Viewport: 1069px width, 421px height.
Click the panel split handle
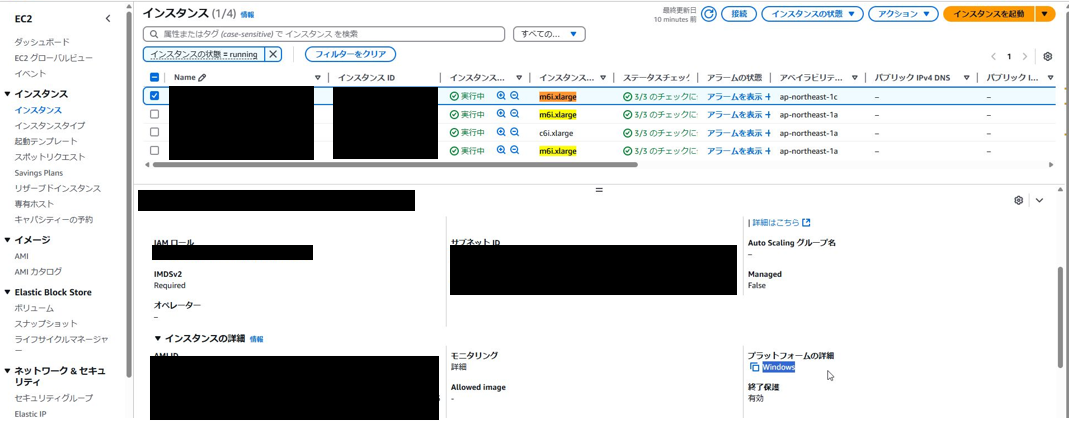point(599,189)
